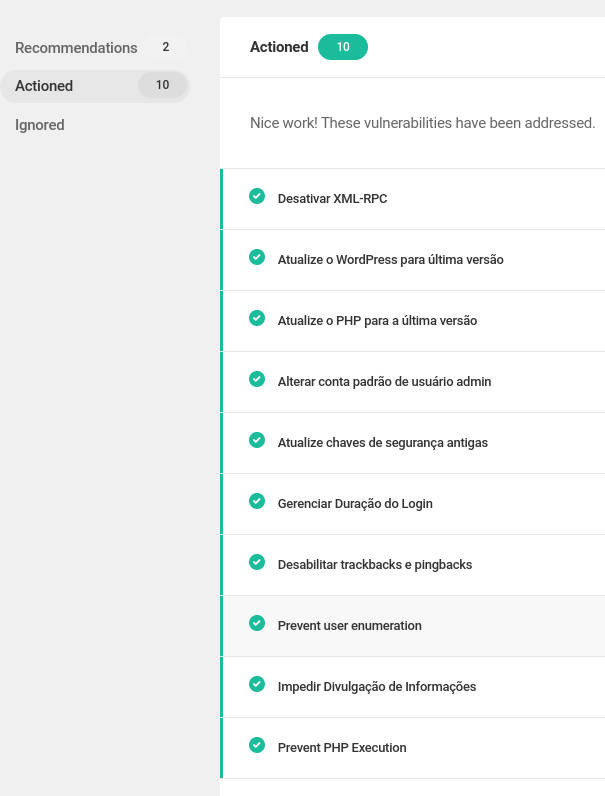Click the check icon for Gerenciar Duração do Login
605x796 pixels.
point(257,501)
